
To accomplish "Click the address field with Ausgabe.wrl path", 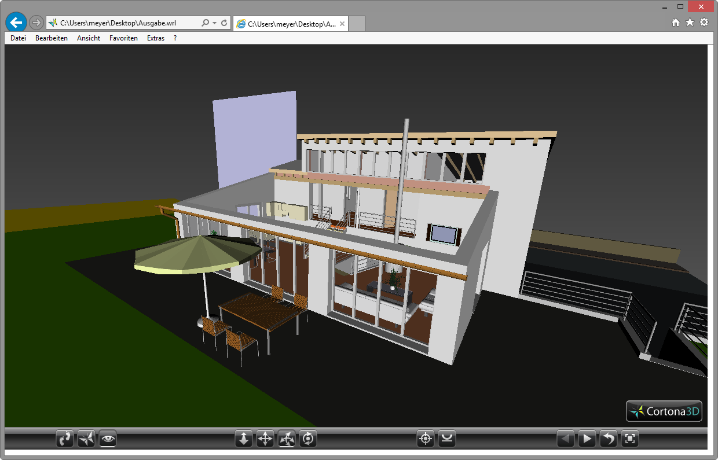I will click(x=124, y=22).
